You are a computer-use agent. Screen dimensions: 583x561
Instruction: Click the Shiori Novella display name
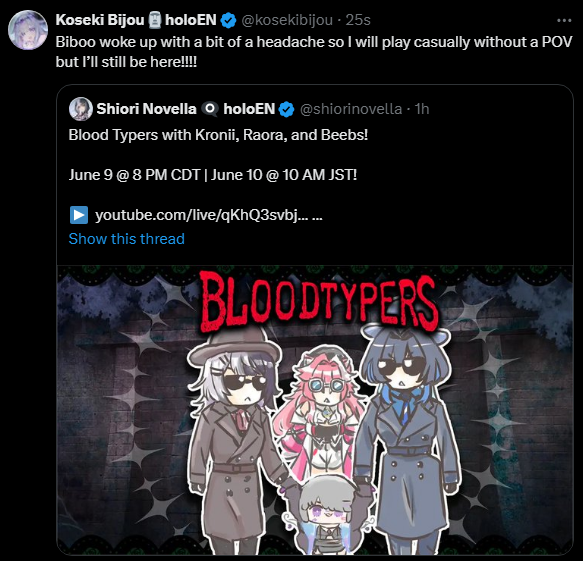(x=146, y=109)
